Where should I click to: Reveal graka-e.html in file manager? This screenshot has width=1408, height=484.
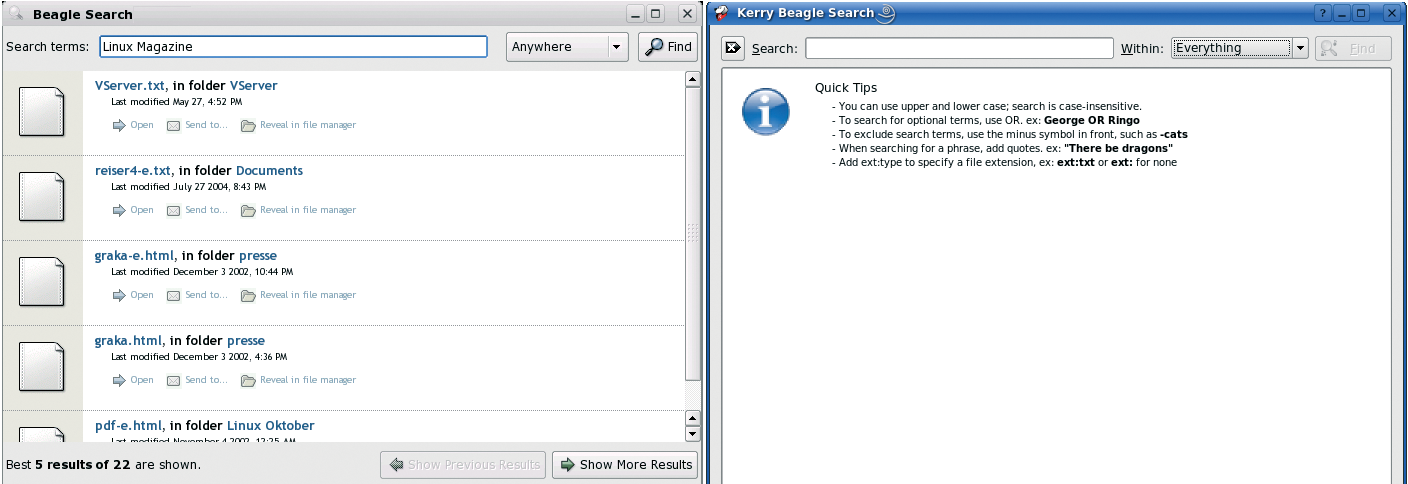point(298,295)
